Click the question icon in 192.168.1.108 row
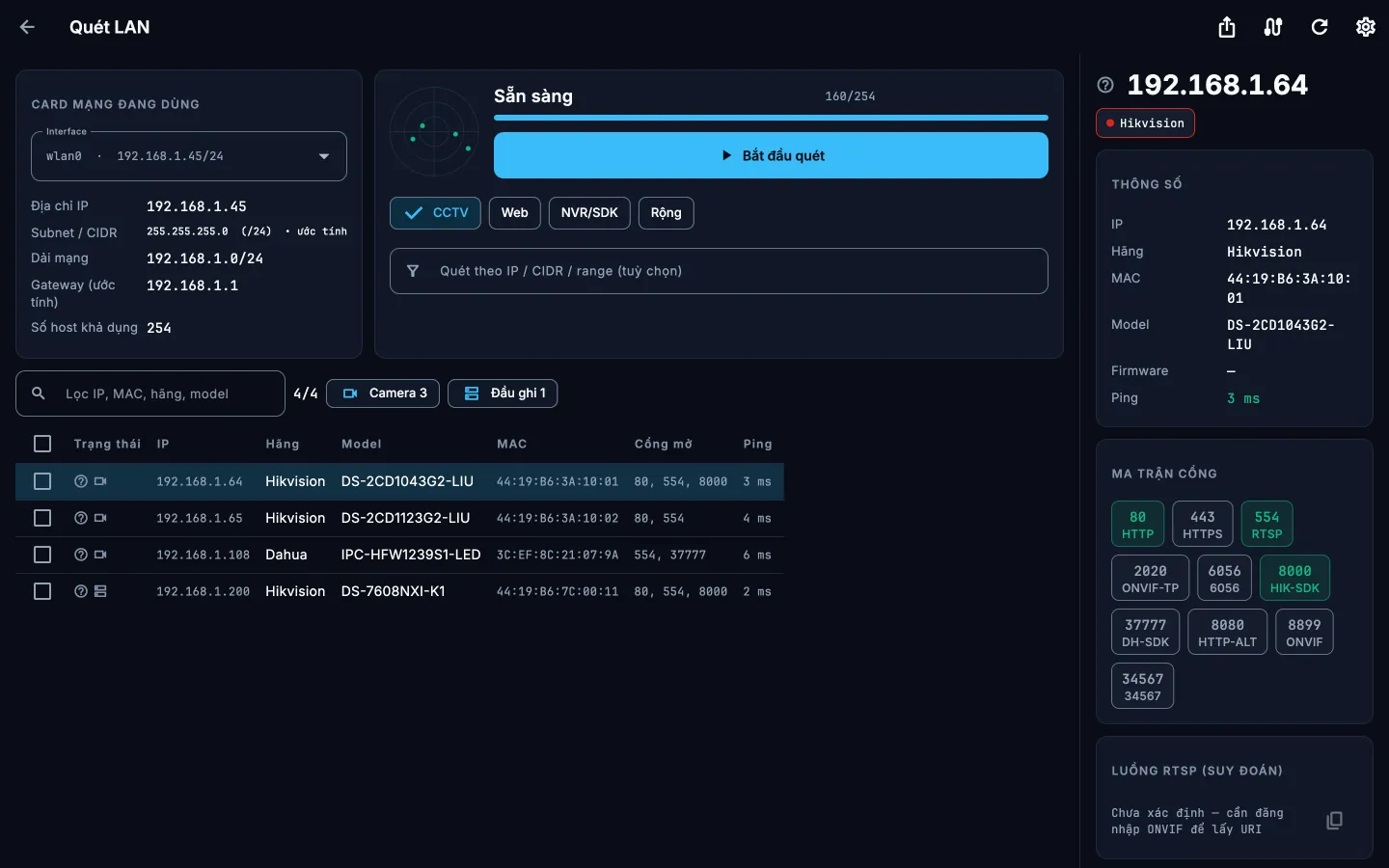 pyautogui.click(x=81, y=555)
